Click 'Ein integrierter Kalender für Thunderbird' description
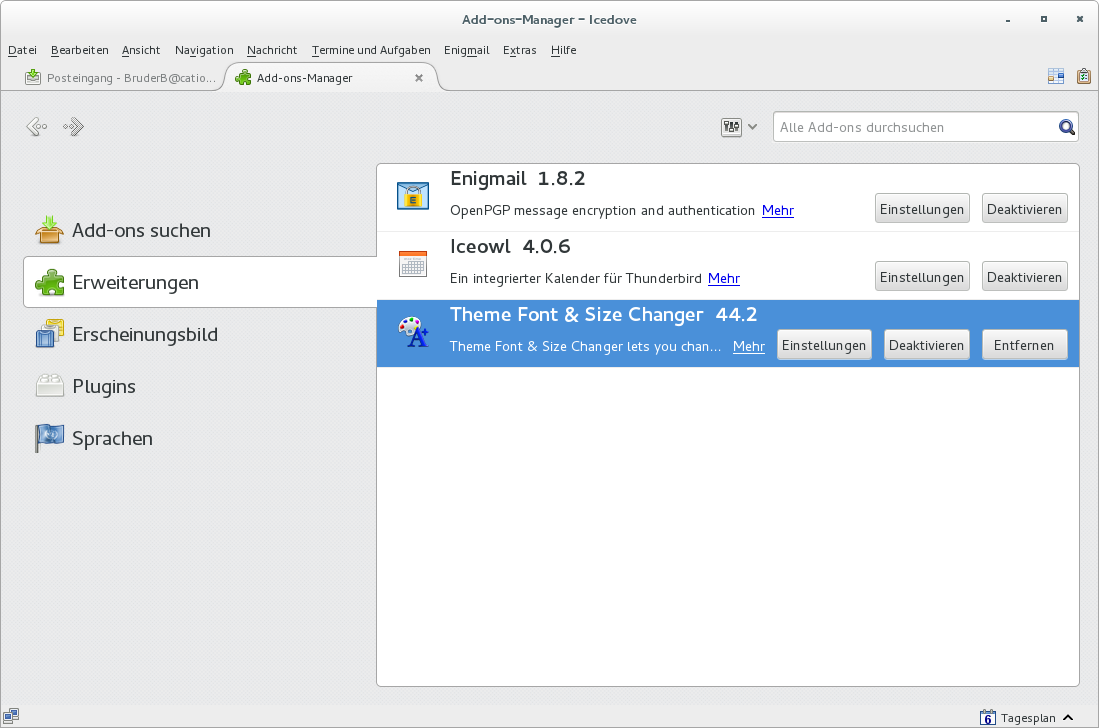 (x=575, y=278)
